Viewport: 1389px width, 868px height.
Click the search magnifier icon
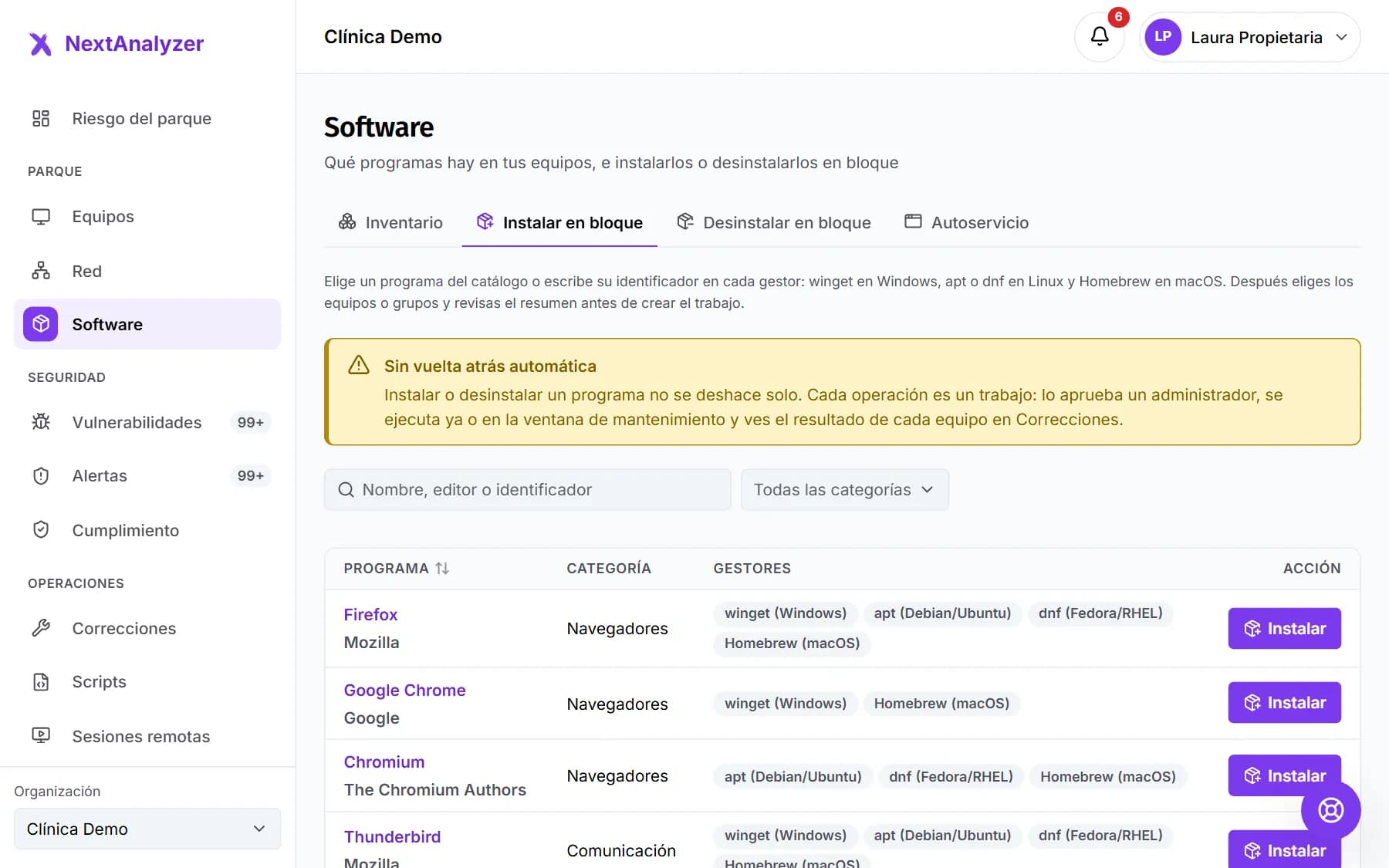click(x=346, y=490)
